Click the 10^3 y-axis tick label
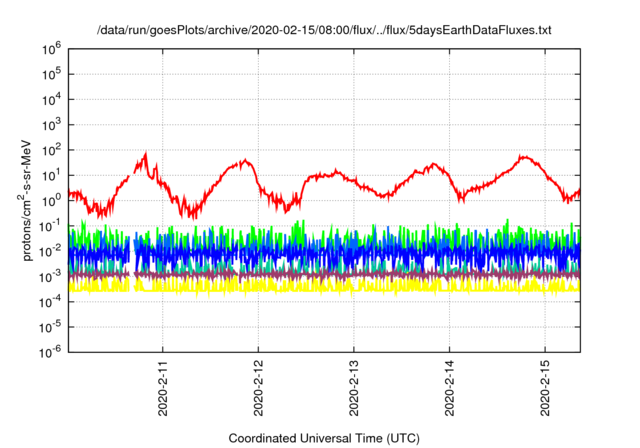The height and width of the screenshot is (448, 640). coord(51,125)
